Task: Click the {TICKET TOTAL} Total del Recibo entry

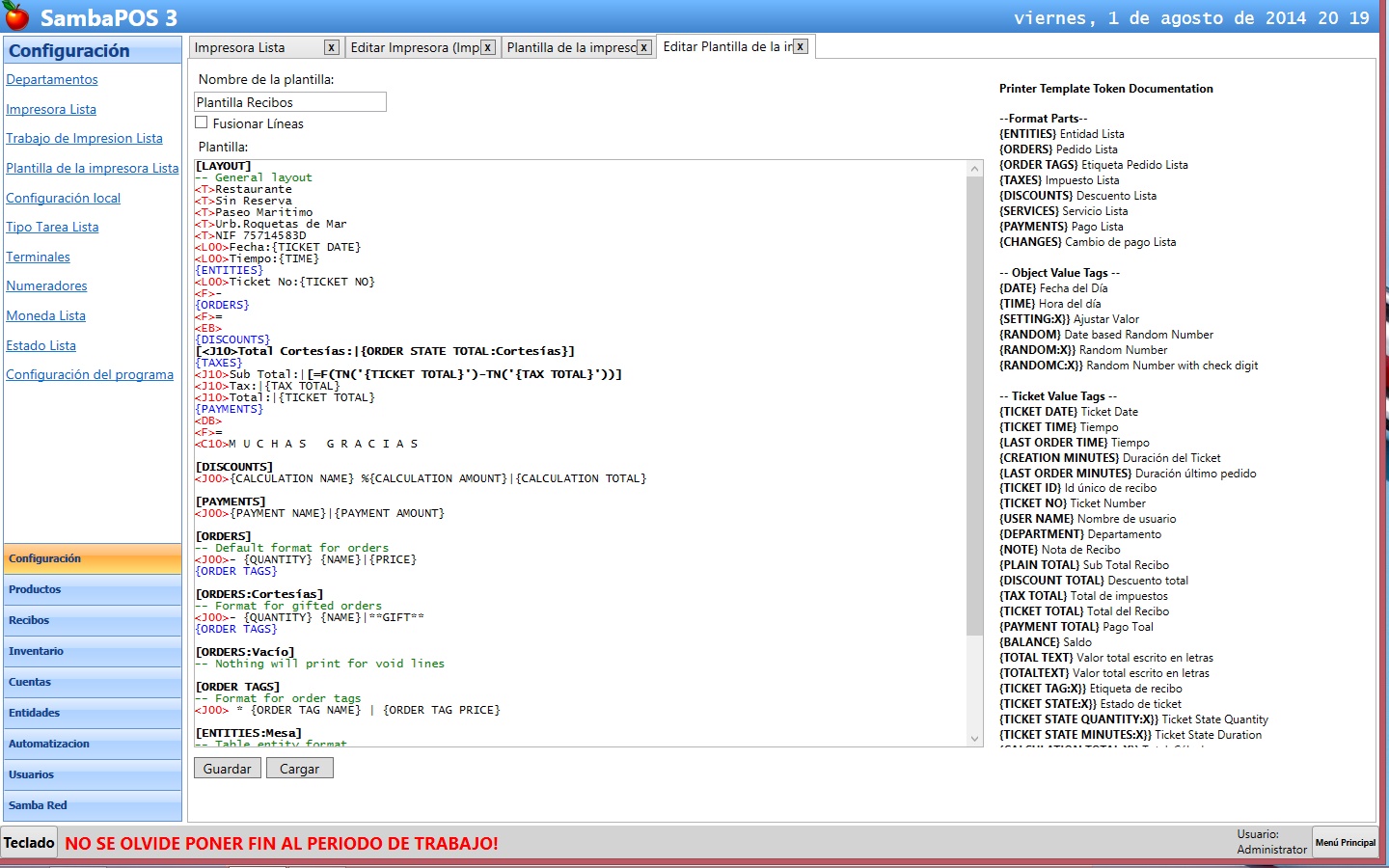Action: pos(1084,611)
